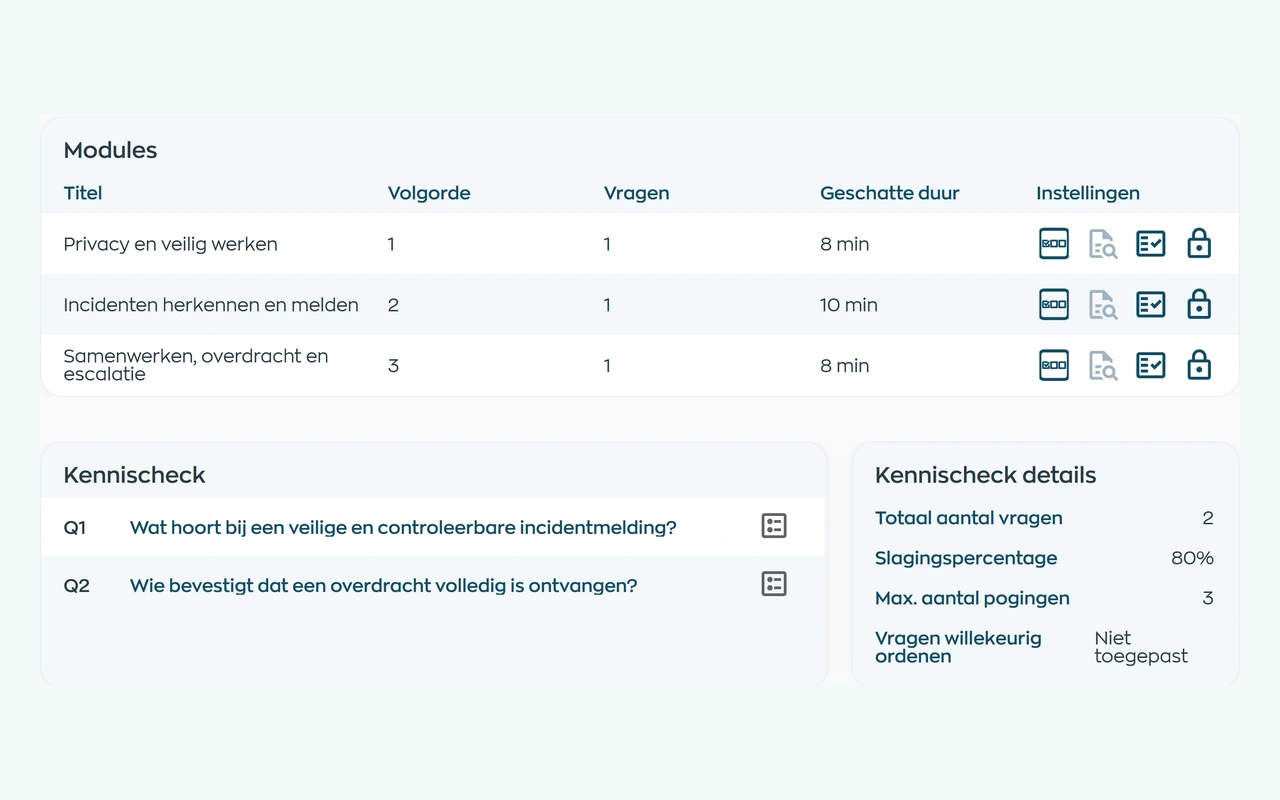Click the checklist icon for Samenwerken, overdracht en escalatie
Viewport: 1280px width, 800px height.
(x=1151, y=366)
